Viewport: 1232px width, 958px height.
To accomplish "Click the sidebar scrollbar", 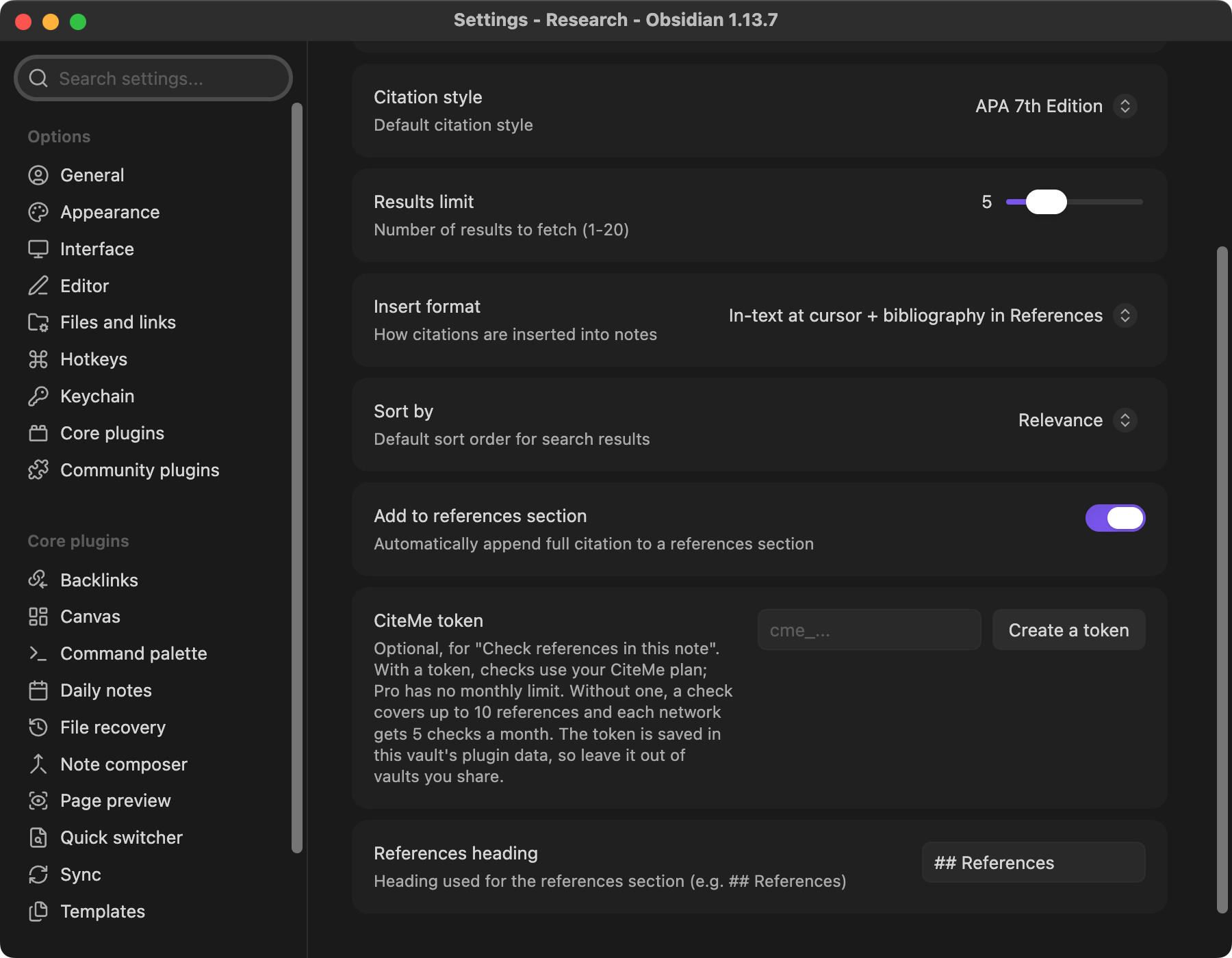I will [297, 478].
